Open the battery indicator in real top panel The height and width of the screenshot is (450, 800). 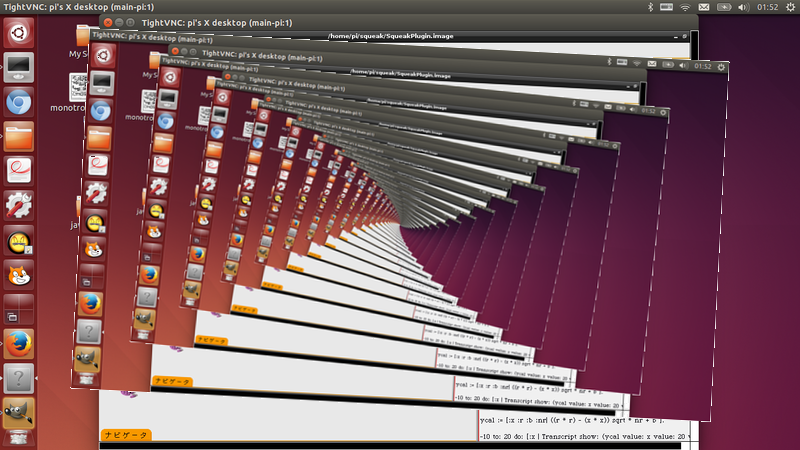(723, 7)
